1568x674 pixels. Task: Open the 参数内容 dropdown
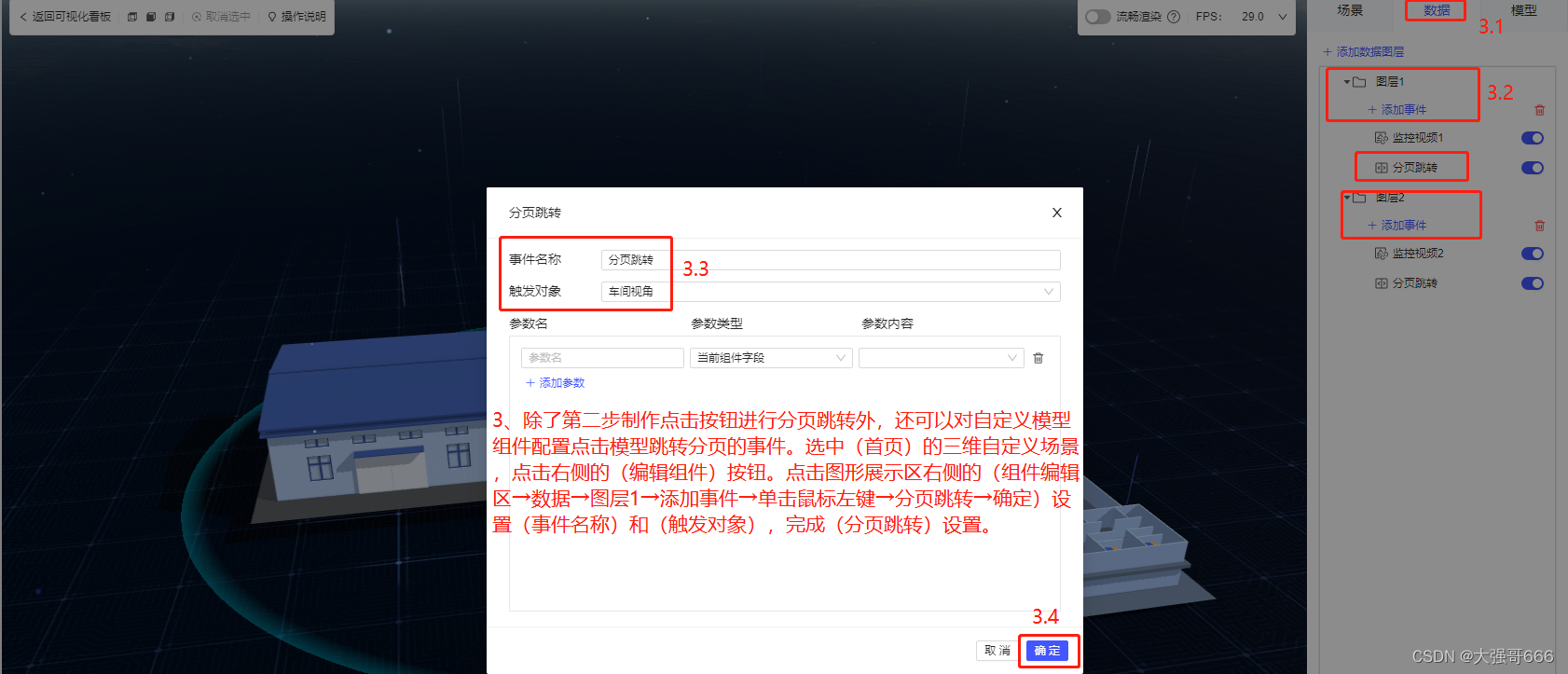(942, 358)
